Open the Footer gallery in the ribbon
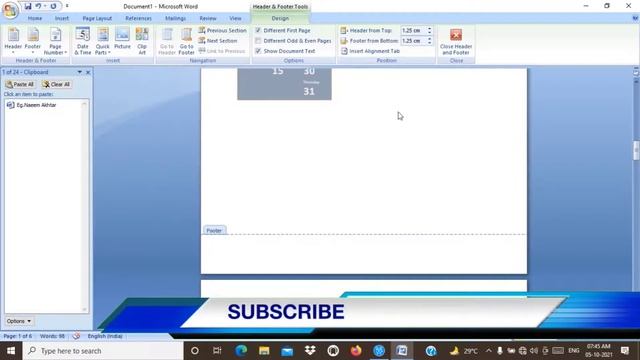The image size is (640, 360). 33,40
